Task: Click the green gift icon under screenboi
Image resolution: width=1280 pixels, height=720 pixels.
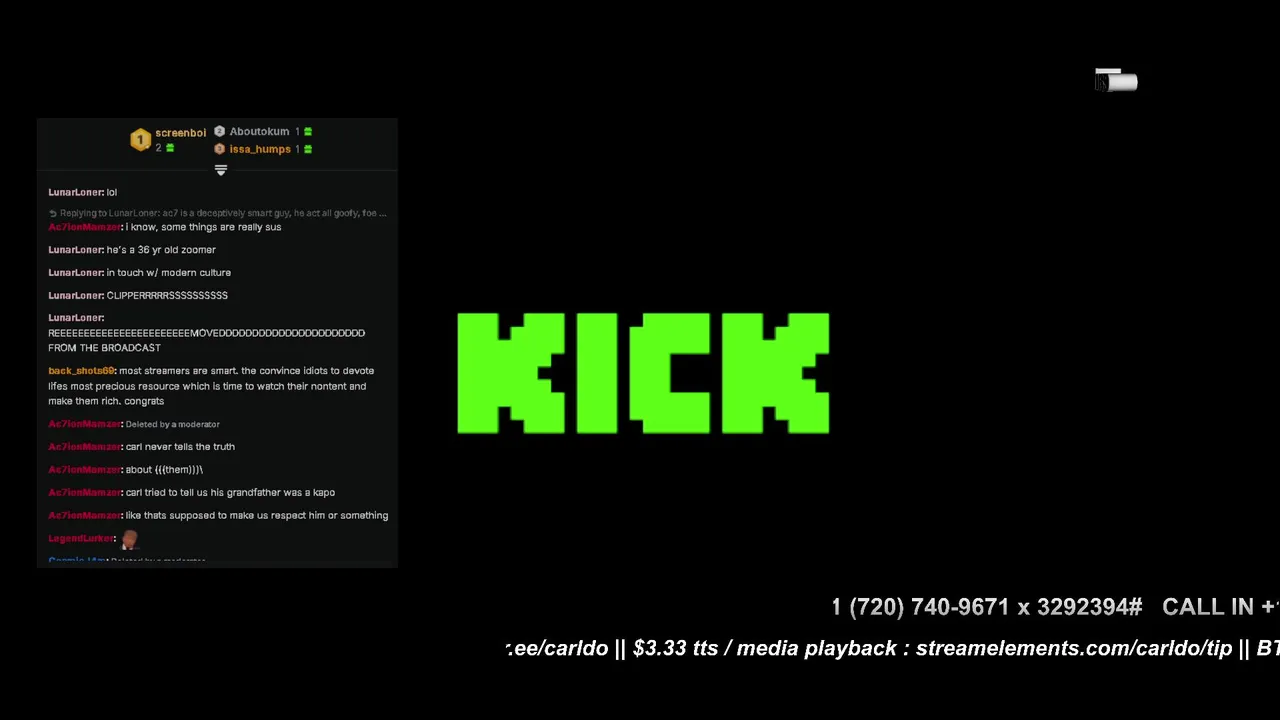Action: 170,148
